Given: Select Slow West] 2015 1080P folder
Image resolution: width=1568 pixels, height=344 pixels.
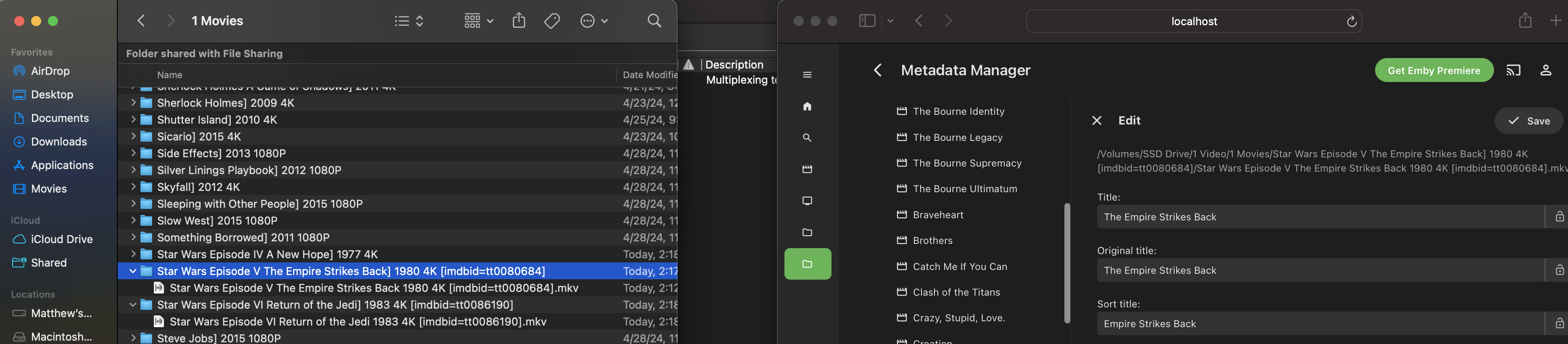Looking at the screenshot, I should [397, 221].
